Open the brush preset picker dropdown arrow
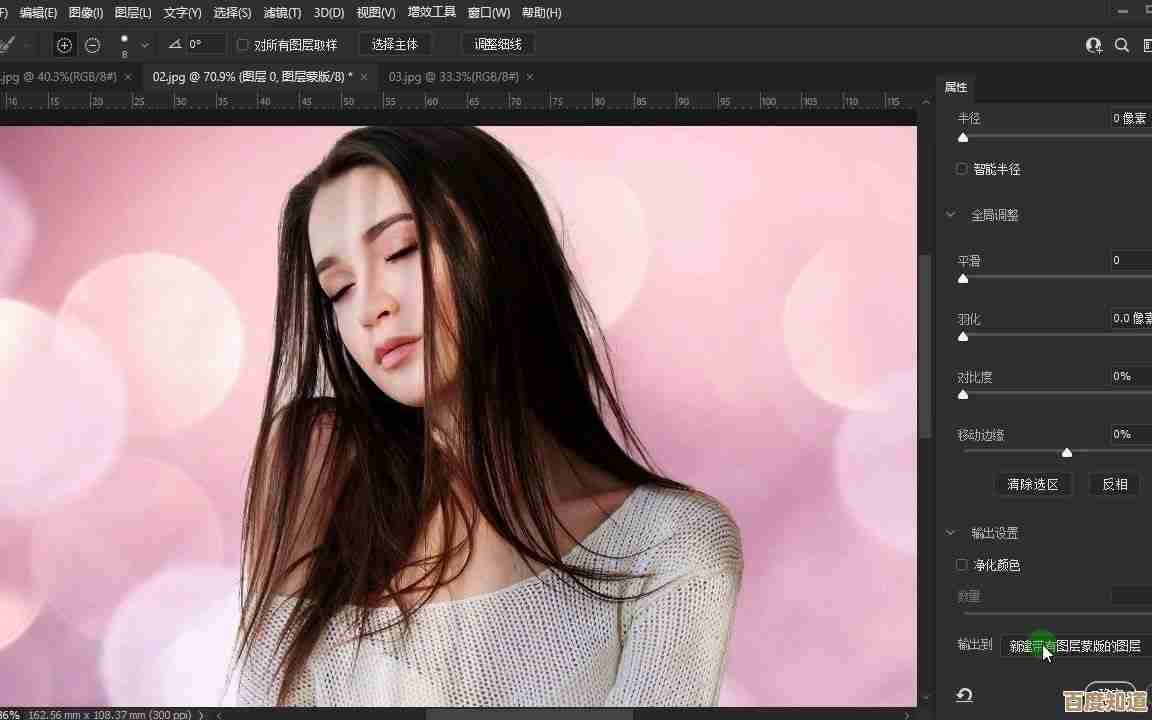 [x=145, y=45]
